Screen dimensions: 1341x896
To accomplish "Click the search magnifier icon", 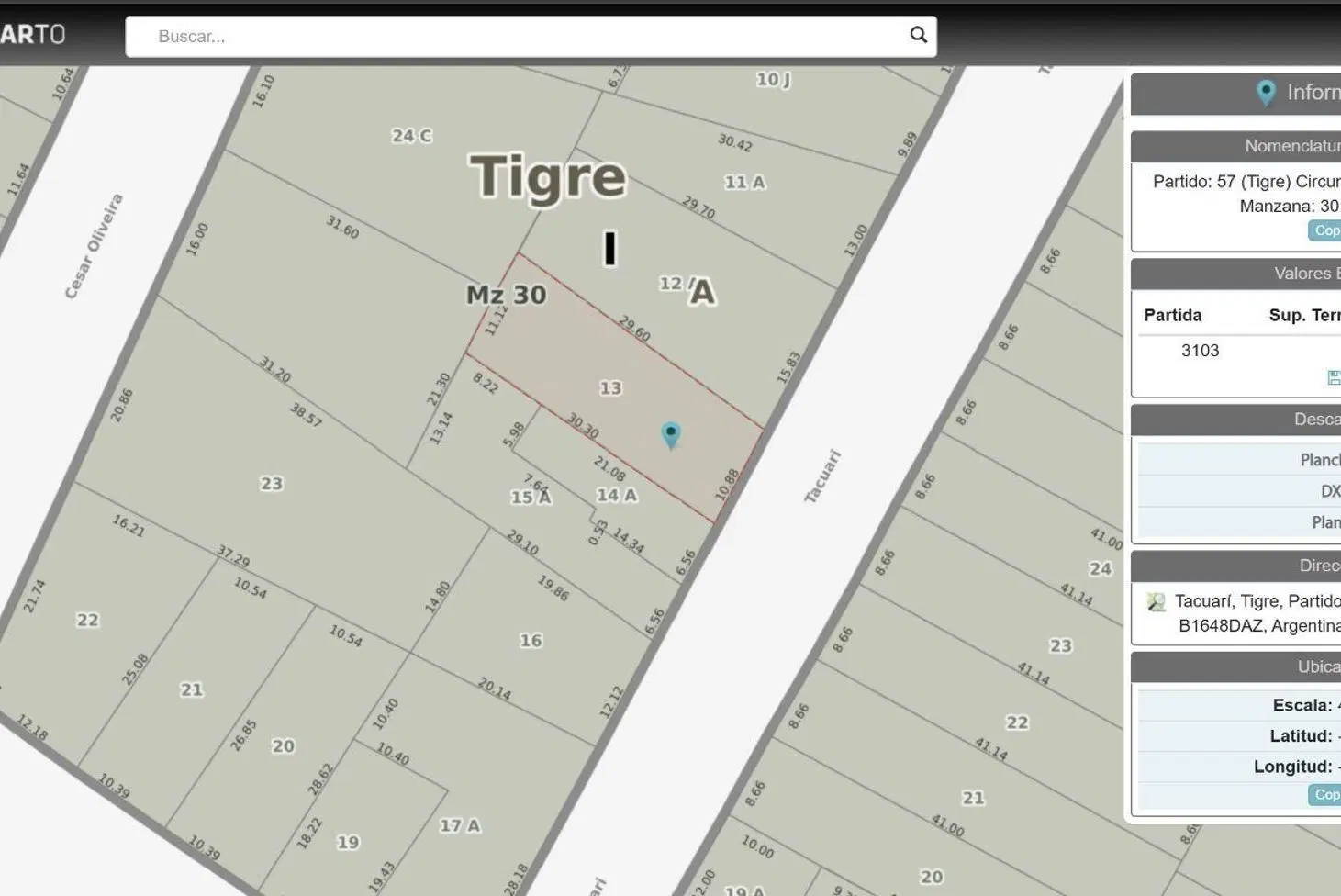I will (918, 35).
